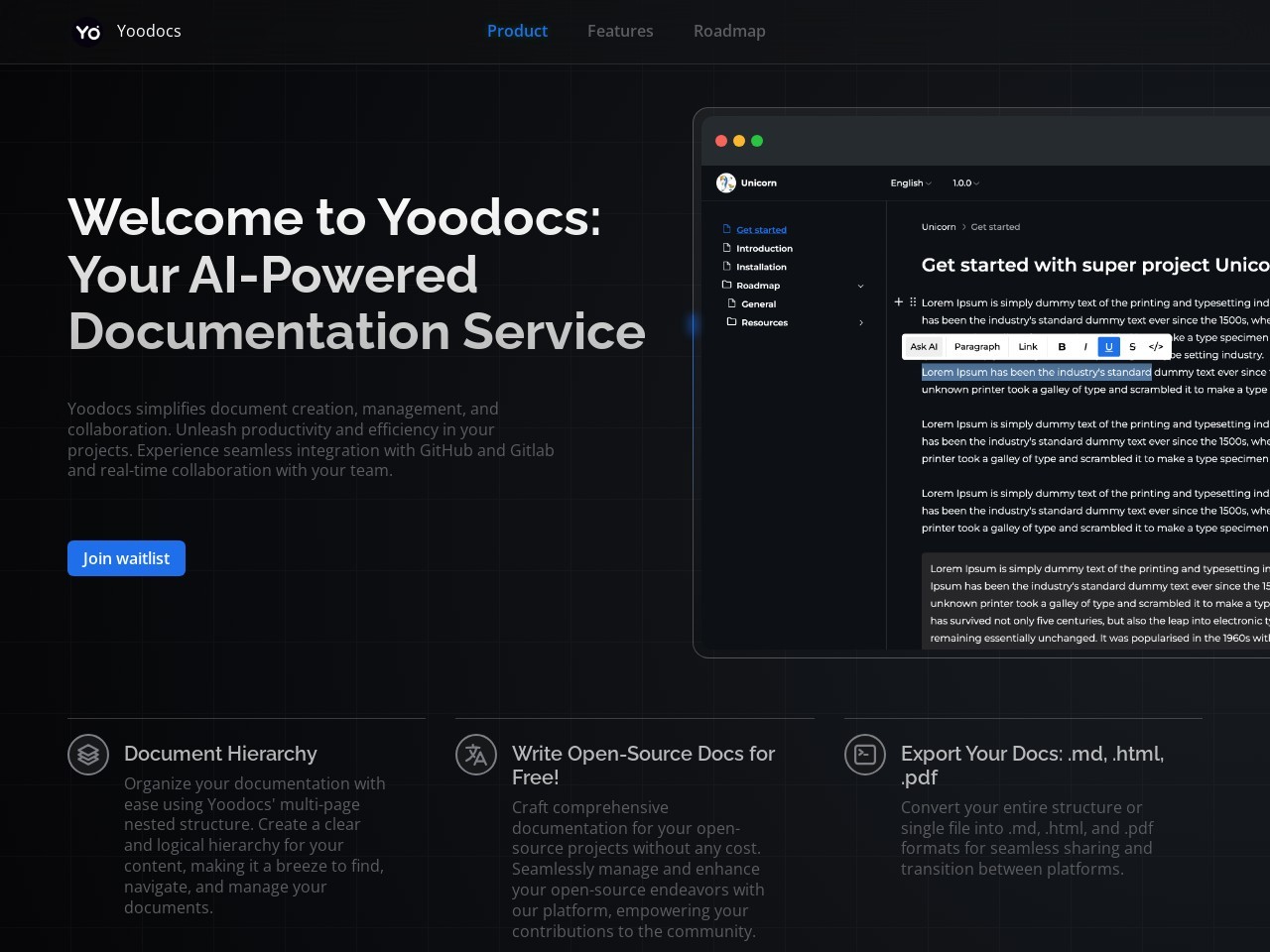Toggle the underline formatting button
The image size is (1270, 952).
1108,347
